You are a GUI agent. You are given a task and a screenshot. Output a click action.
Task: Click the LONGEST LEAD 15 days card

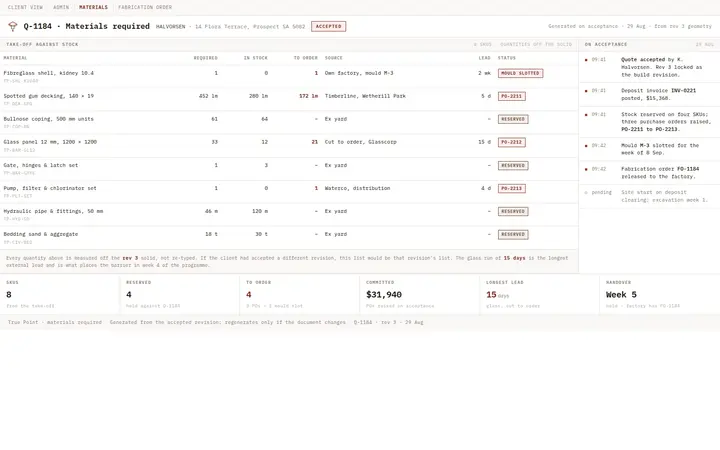[539, 295]
